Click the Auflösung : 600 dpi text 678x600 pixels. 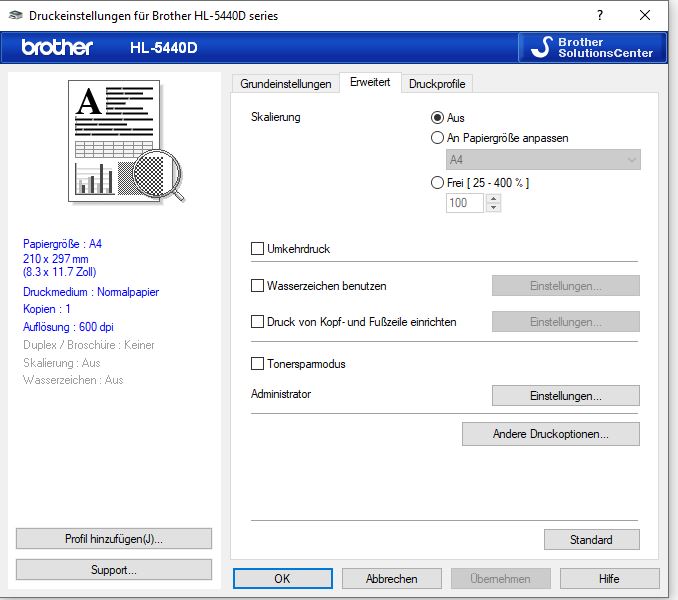tap(68, 327)
